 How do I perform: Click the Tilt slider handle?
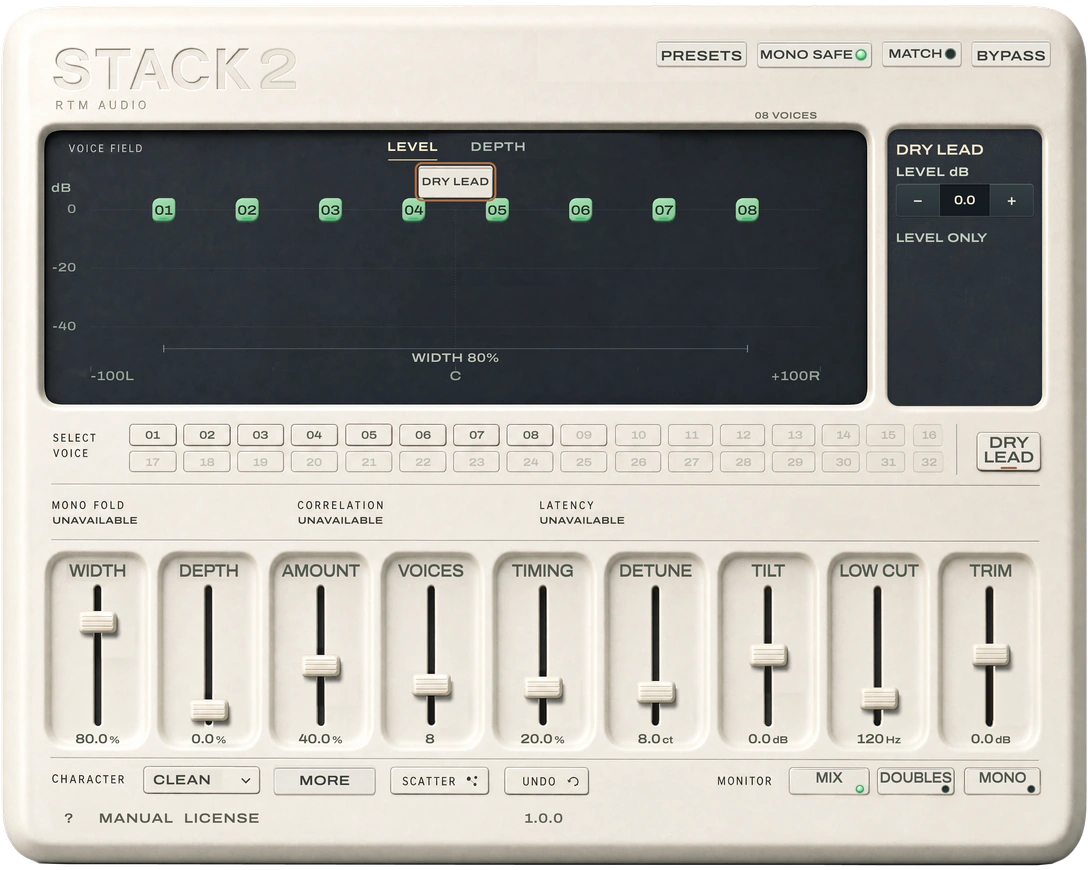tap(768, 655)
